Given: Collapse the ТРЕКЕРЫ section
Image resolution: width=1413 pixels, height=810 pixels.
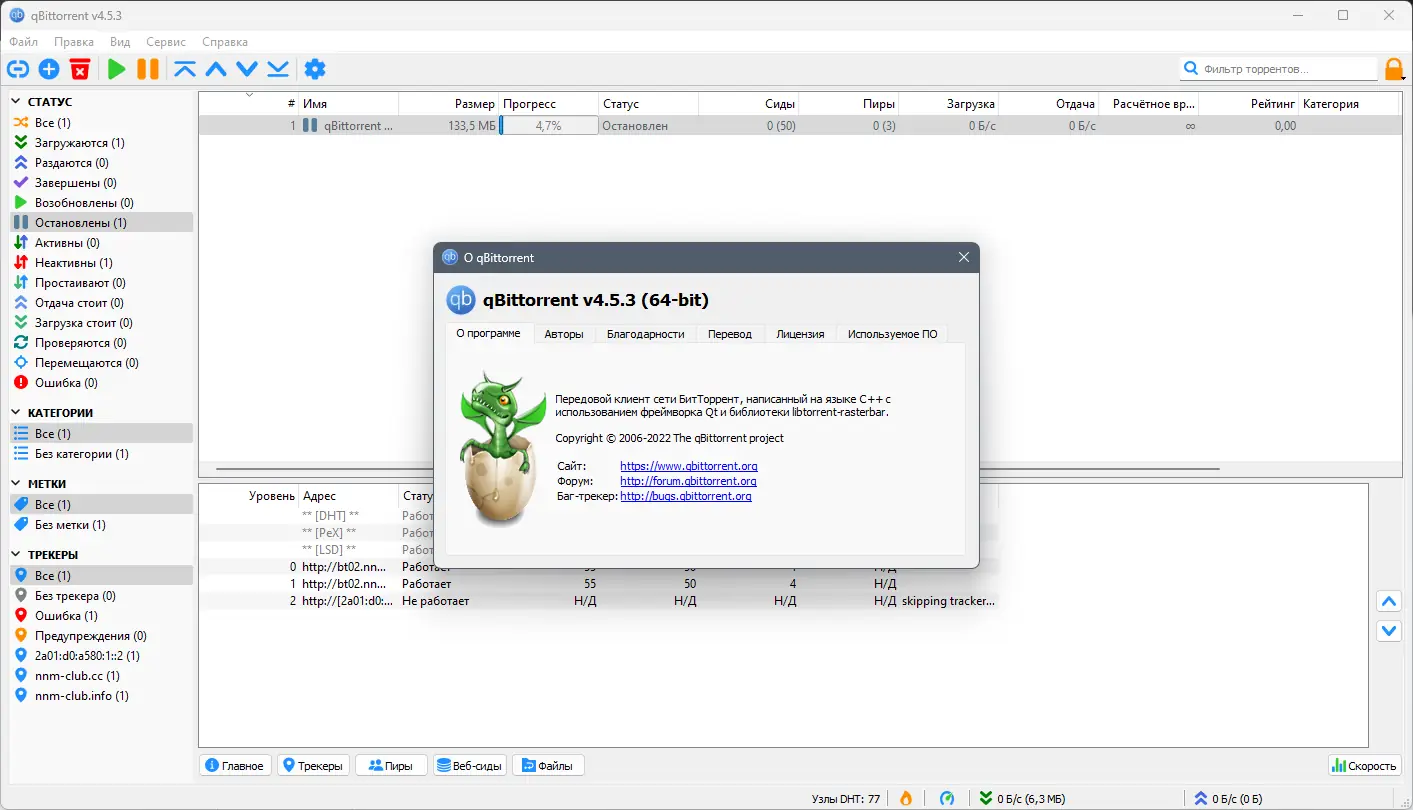Looking at the screenshot, I should coord(16,555).
